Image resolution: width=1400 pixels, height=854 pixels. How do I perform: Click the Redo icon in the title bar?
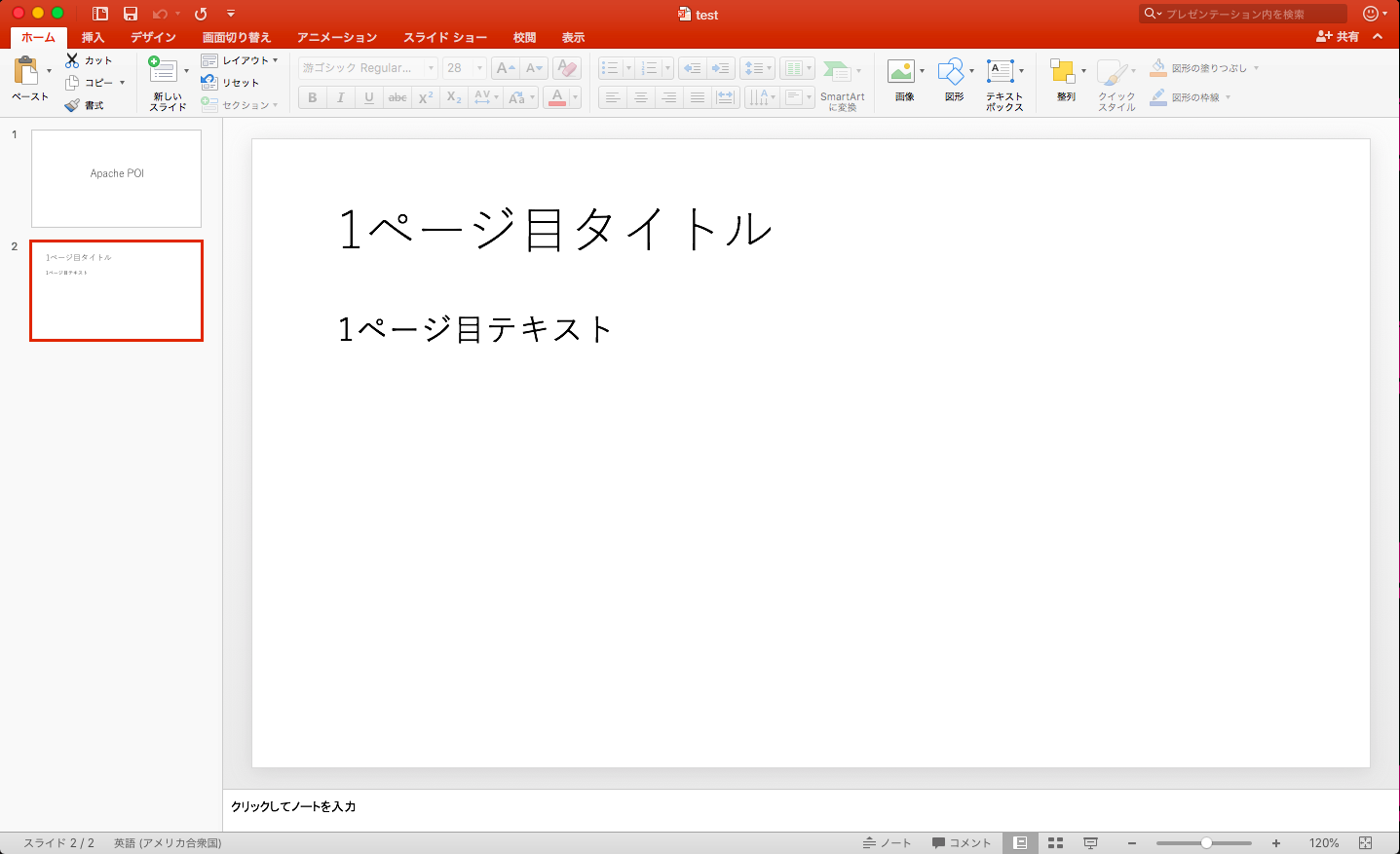pos(201,14)
